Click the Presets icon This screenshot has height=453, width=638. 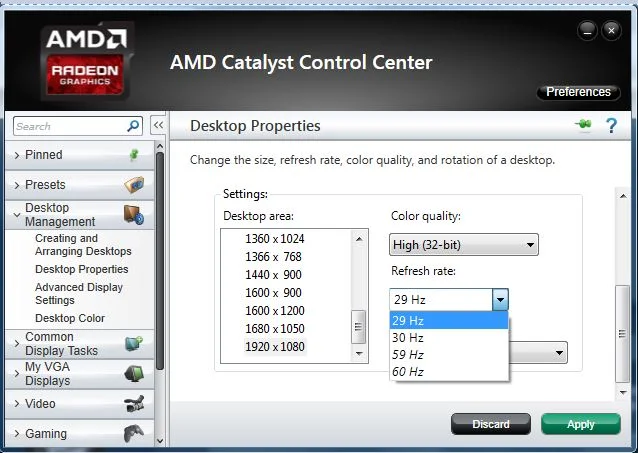point(134,185)
